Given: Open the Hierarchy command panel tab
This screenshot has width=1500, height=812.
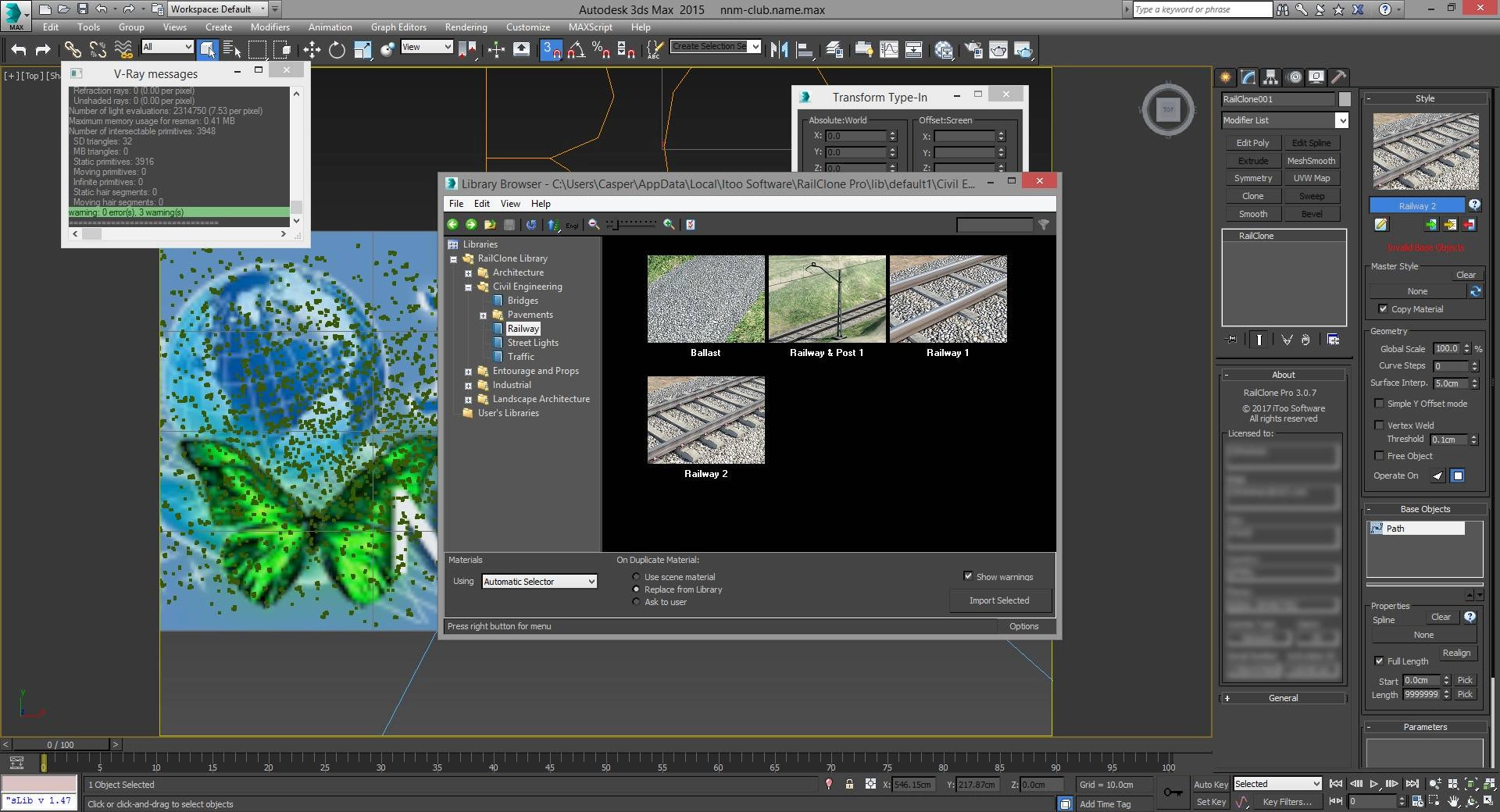Looking at the screenshot, I should [1270, 77].
